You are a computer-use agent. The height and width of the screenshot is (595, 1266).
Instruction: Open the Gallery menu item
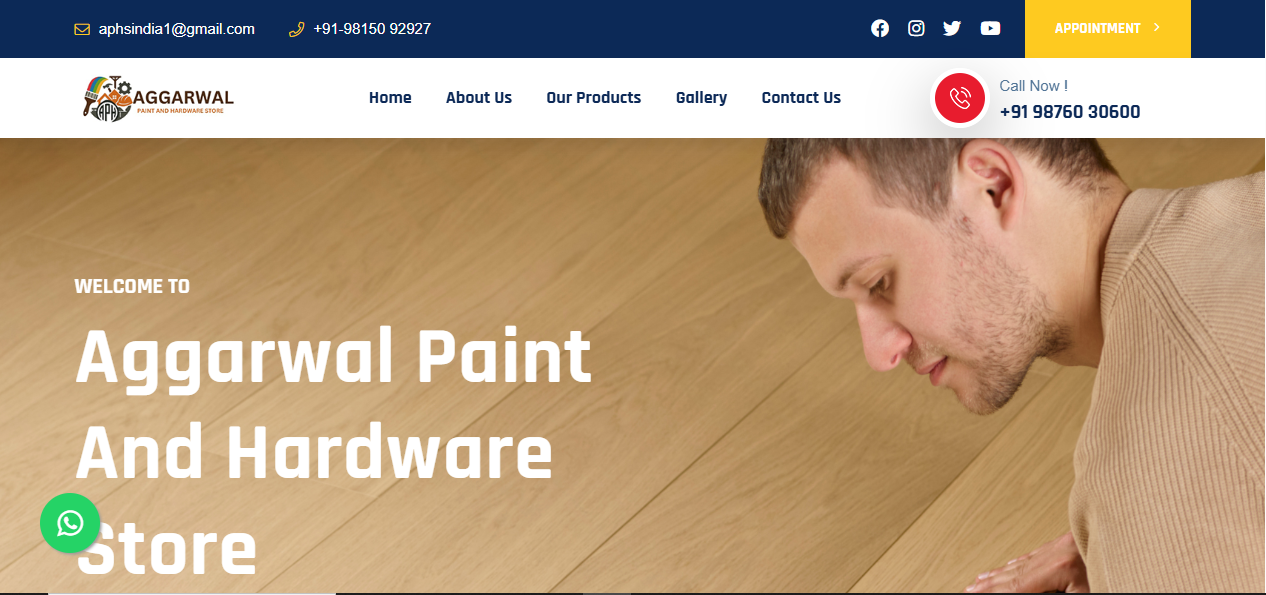point(701,97)
